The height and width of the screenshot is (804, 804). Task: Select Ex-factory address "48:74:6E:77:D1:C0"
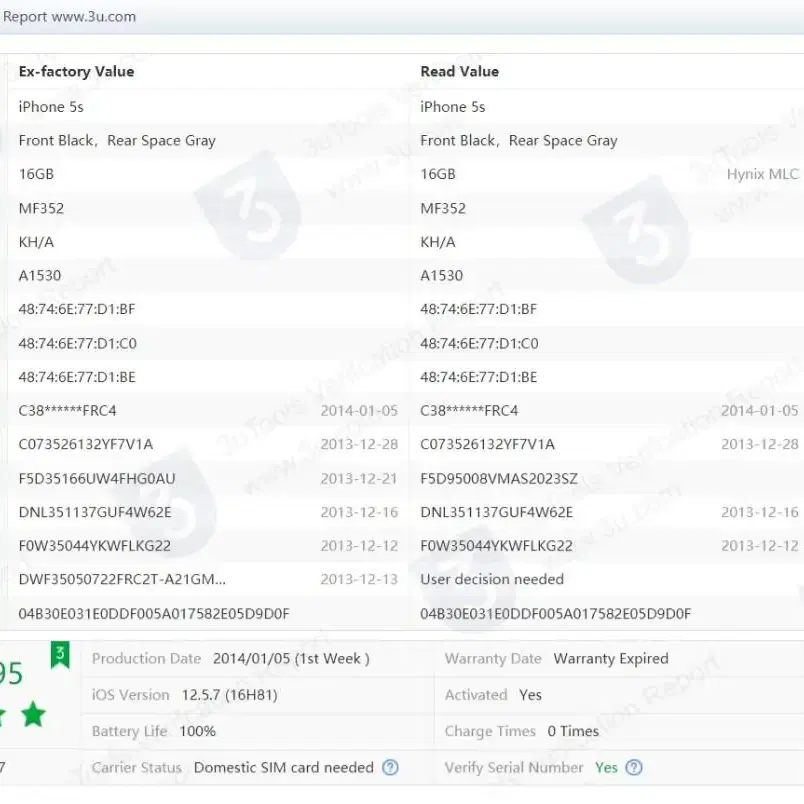[77, 344]
